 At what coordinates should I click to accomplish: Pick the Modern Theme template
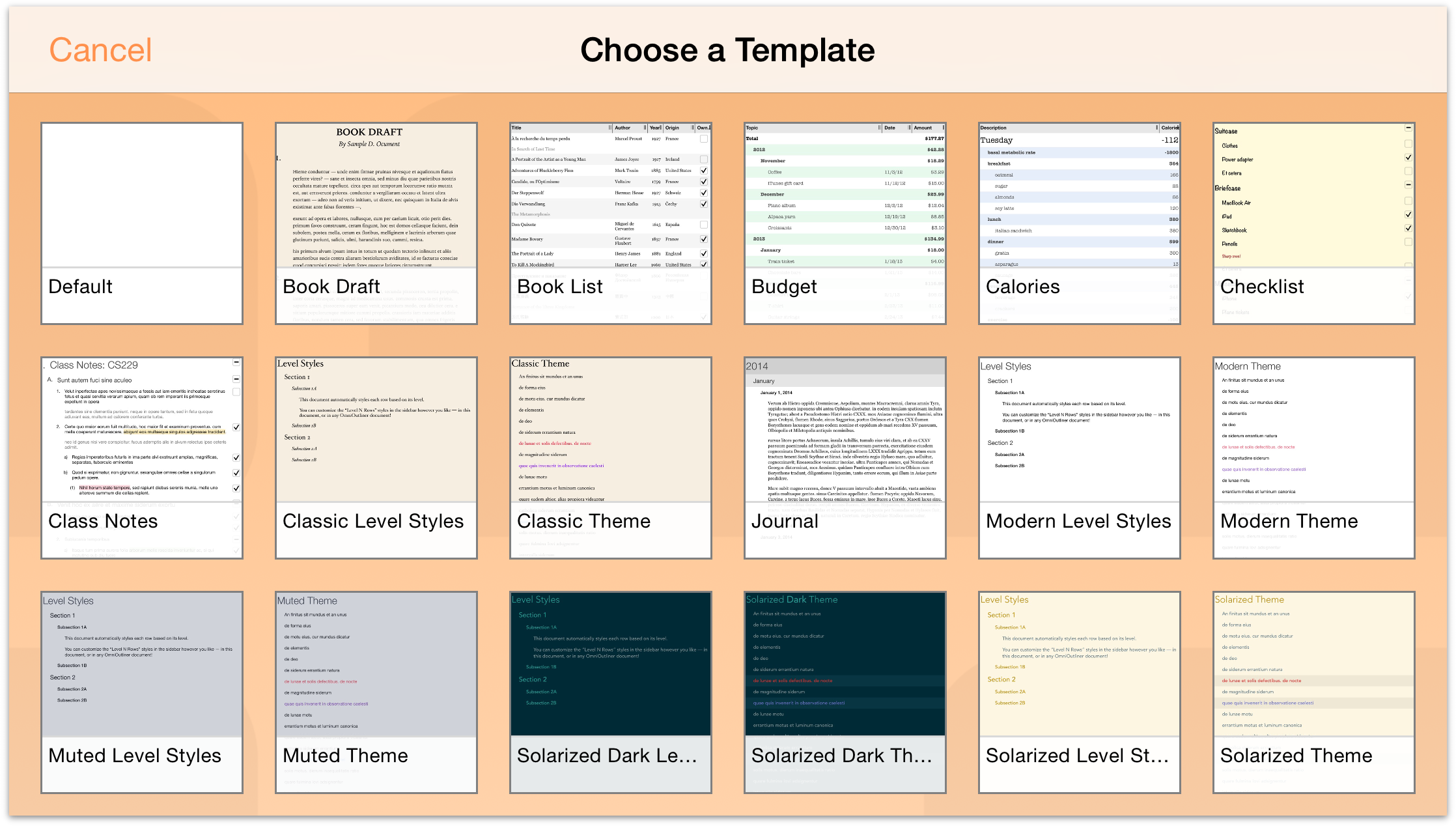[x=1314, y=458]
